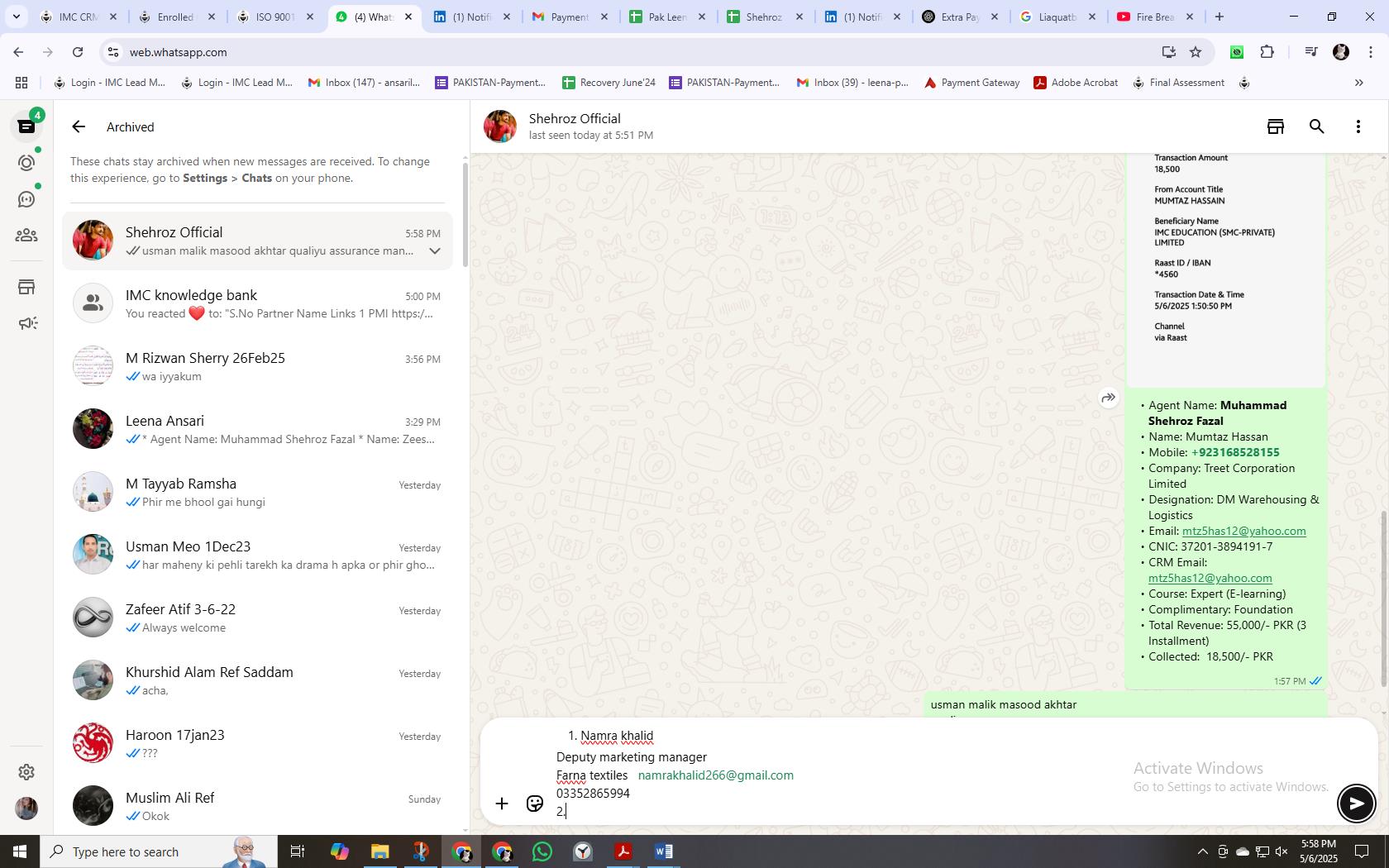Open Usman Meo 1Dec23 chat

coord(257,555)
